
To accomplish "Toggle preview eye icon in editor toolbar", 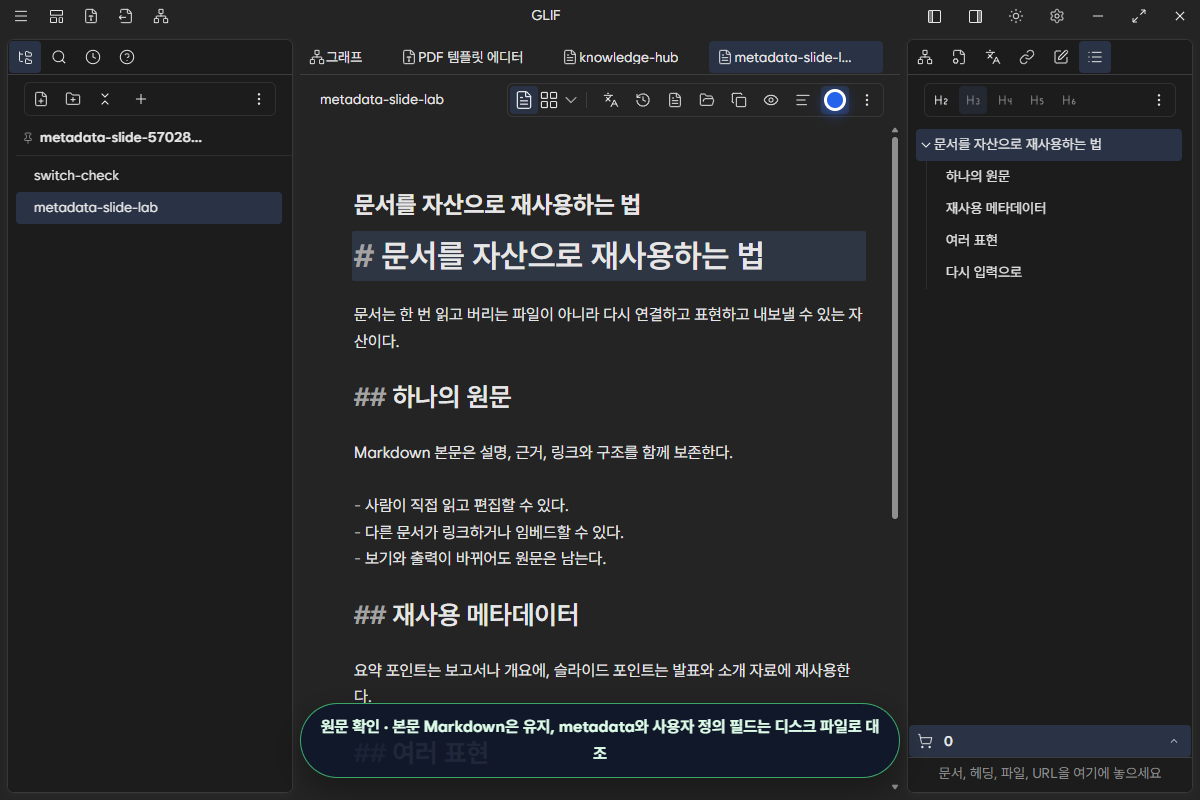I will (771, 100).
